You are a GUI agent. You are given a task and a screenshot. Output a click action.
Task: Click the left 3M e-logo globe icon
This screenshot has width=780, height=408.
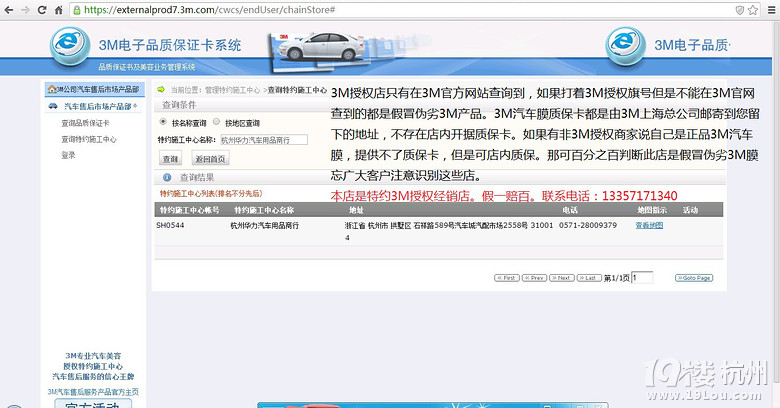point(70,45)
